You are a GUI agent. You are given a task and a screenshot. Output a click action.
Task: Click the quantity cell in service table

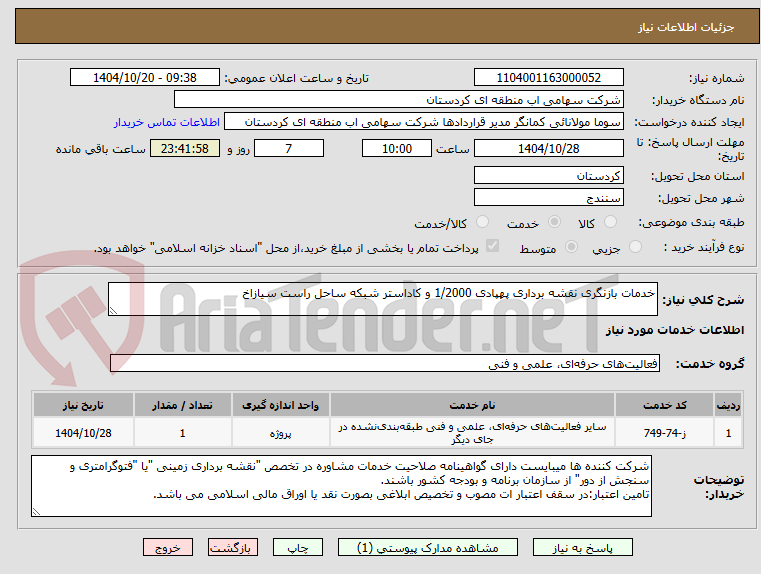[x=182, y=433]
